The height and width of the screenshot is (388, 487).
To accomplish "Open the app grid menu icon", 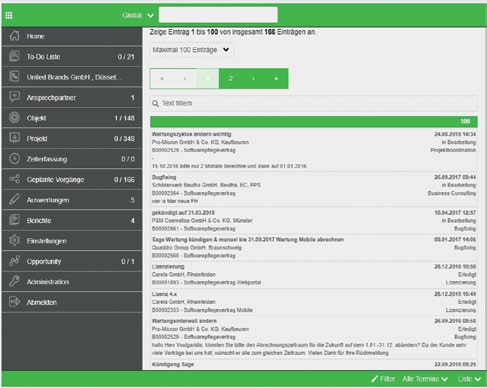I will (9, 15).
